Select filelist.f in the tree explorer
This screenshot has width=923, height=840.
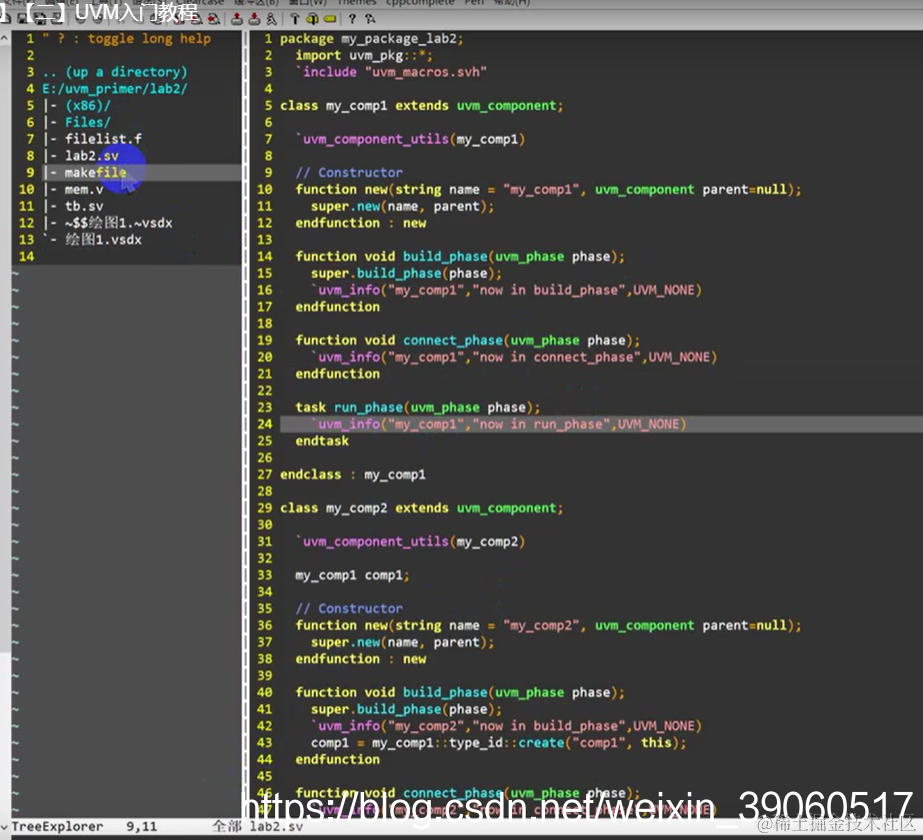pyautogui.click(x=103, y=139)
